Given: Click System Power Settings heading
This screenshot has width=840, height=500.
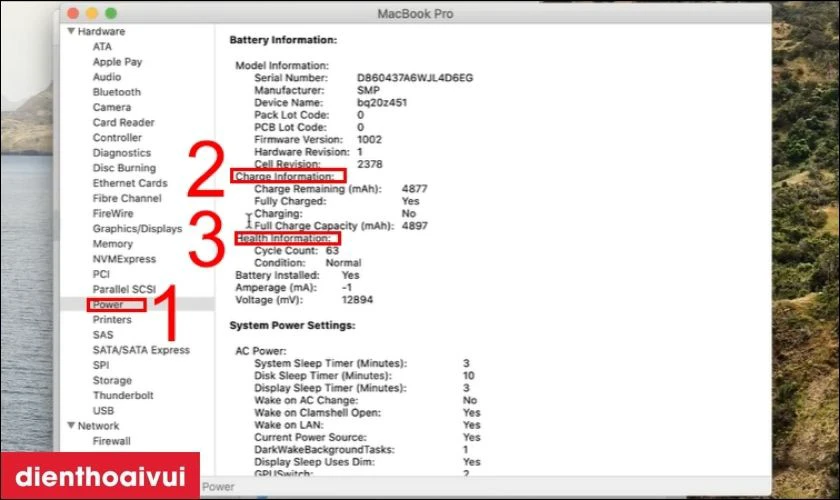Looking at the screenshot, I should click(292, 325).
